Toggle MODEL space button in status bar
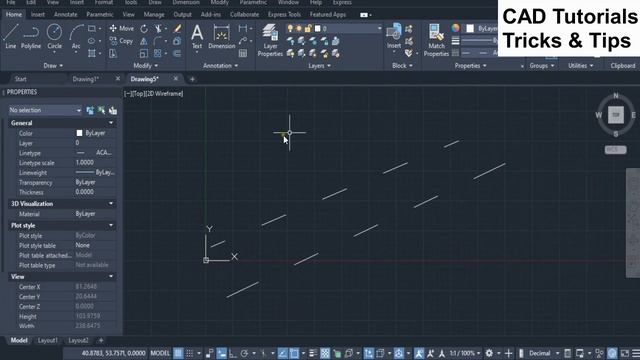640x360 pixels. coord(160,353)
